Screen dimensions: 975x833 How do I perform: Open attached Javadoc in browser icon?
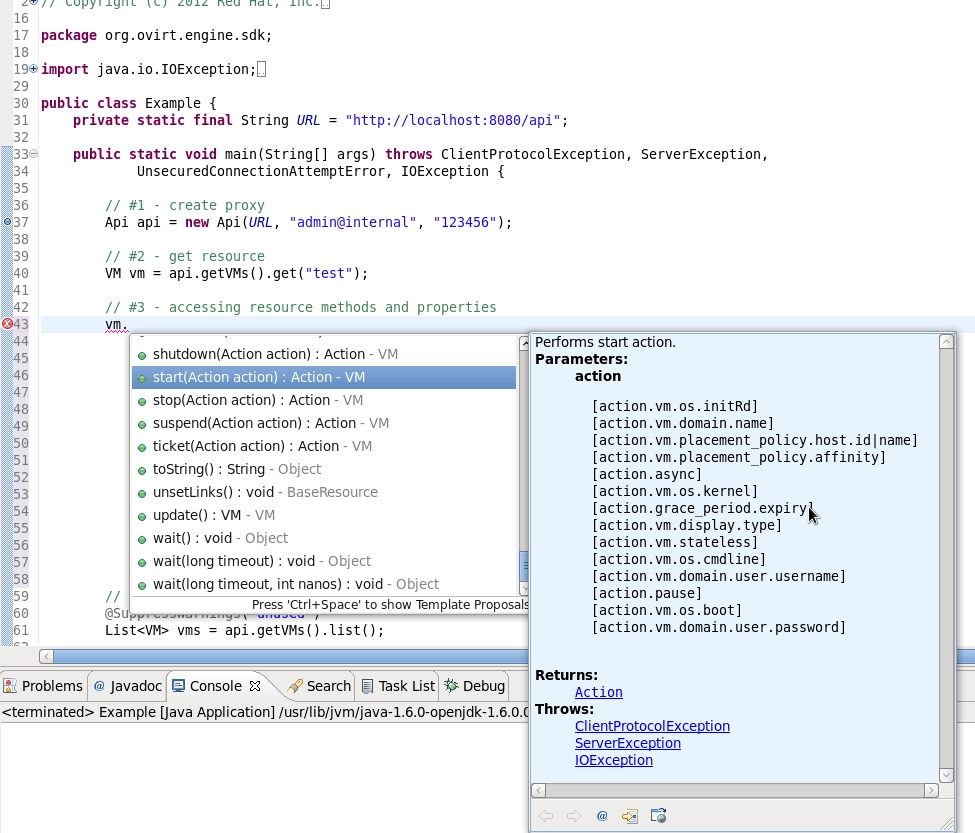tap(658, 816)
